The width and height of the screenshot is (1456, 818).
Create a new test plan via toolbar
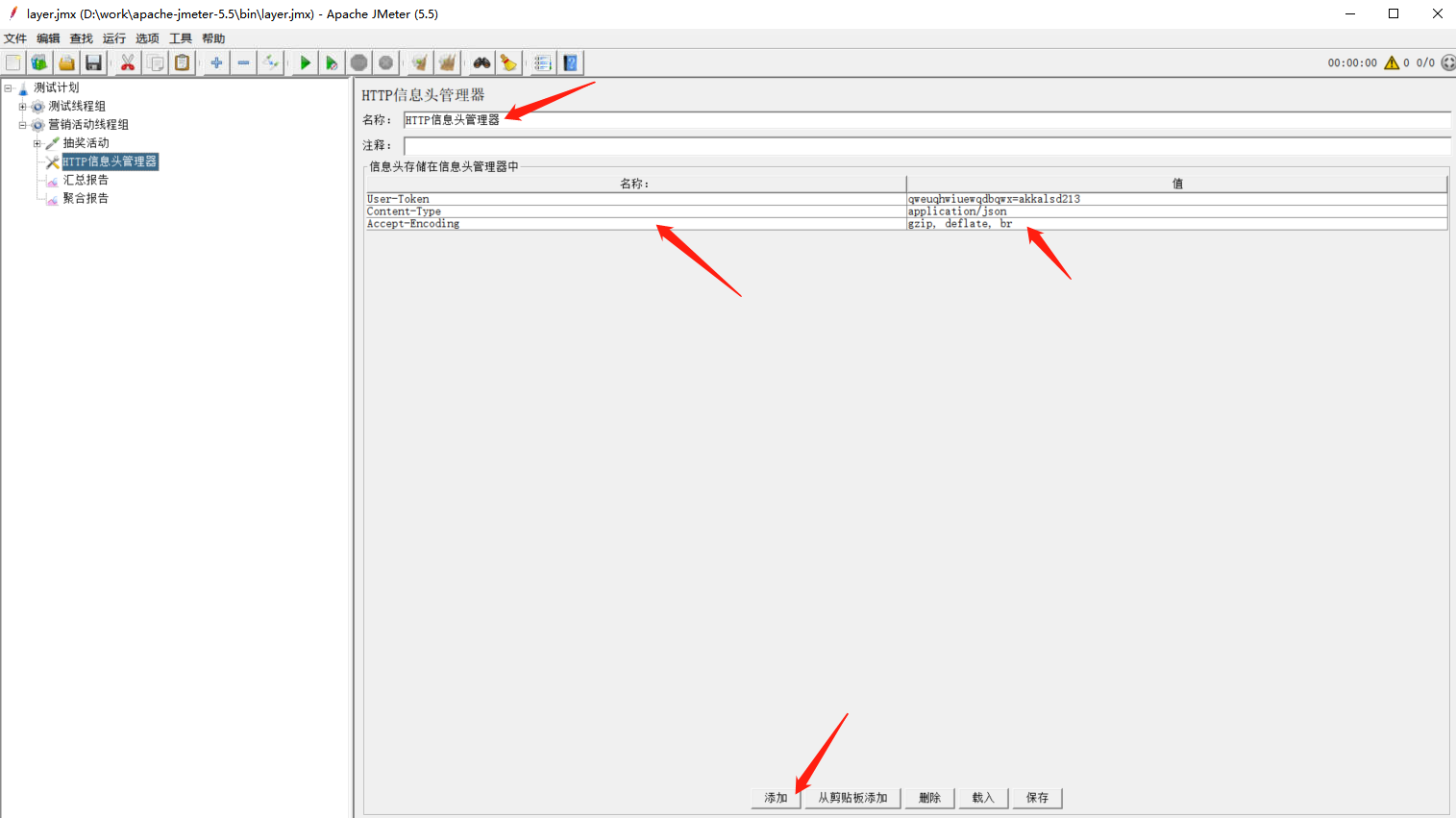(x=13, y=62)
